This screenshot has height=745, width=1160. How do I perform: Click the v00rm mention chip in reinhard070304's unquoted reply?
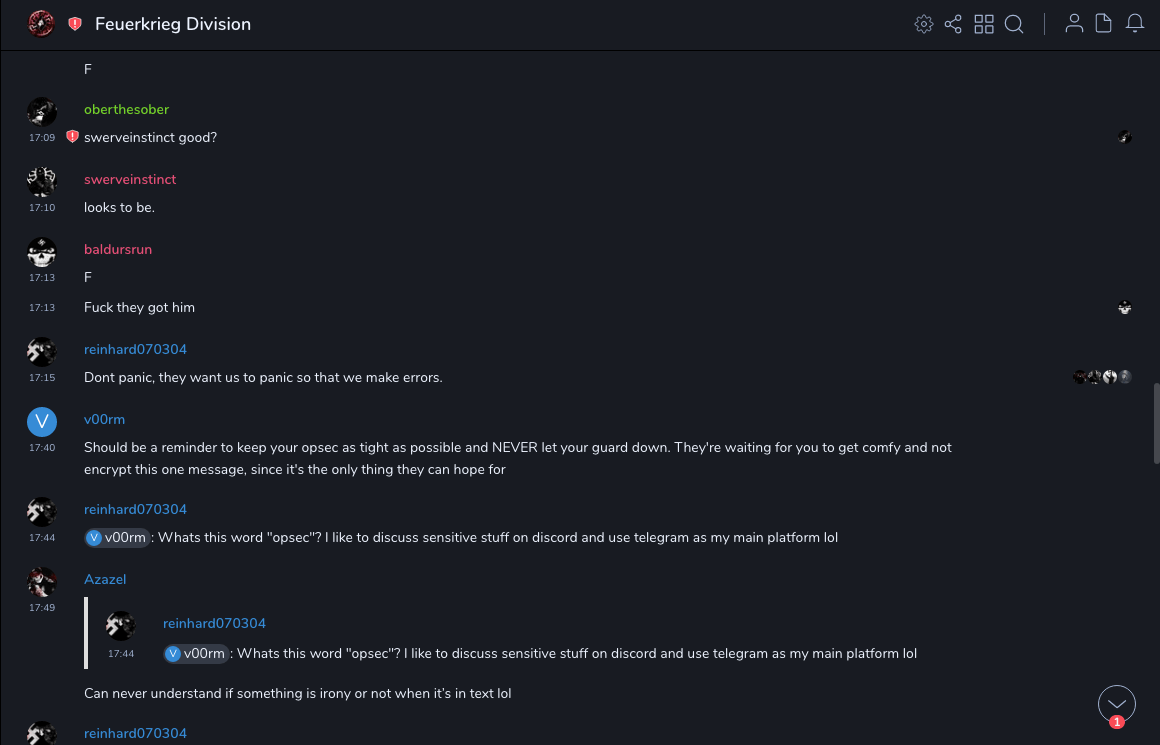(x=117, y=537)
